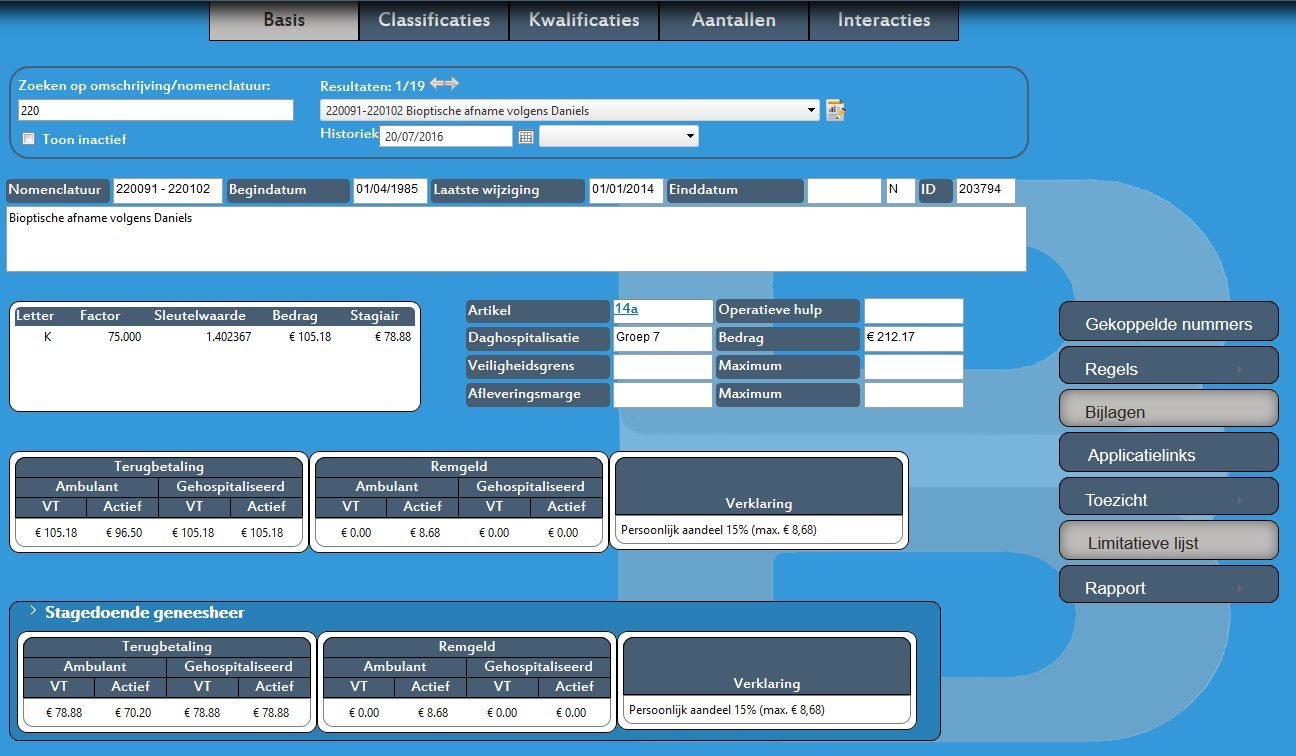Open the notes icon beside results dropdown
Viewport: 1296px width, 756px height.
[835, 110]
